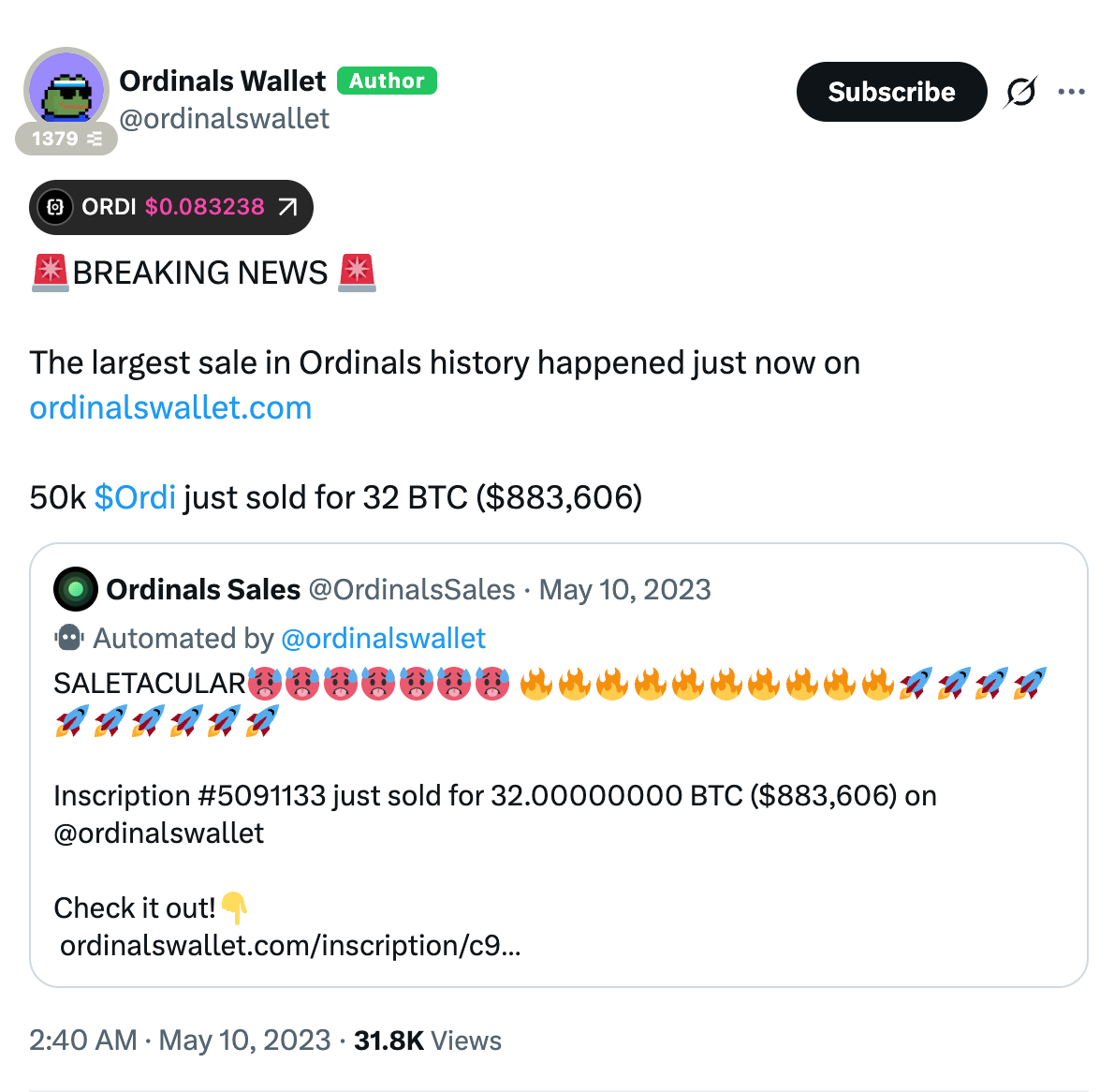Click the robot automated-account icon
The height and width of the screenshot is (1092, 1114).
click(x=69, y=639)
